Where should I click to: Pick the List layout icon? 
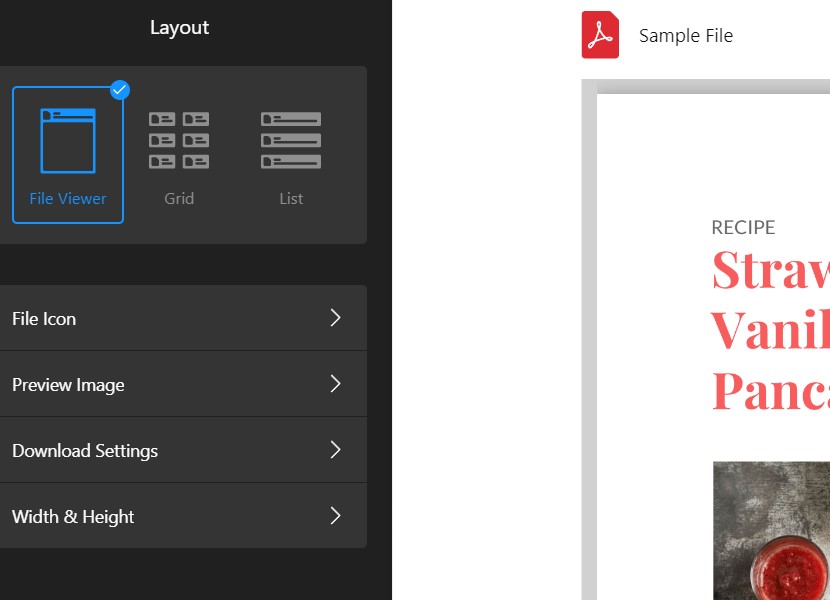click(291, 141)
